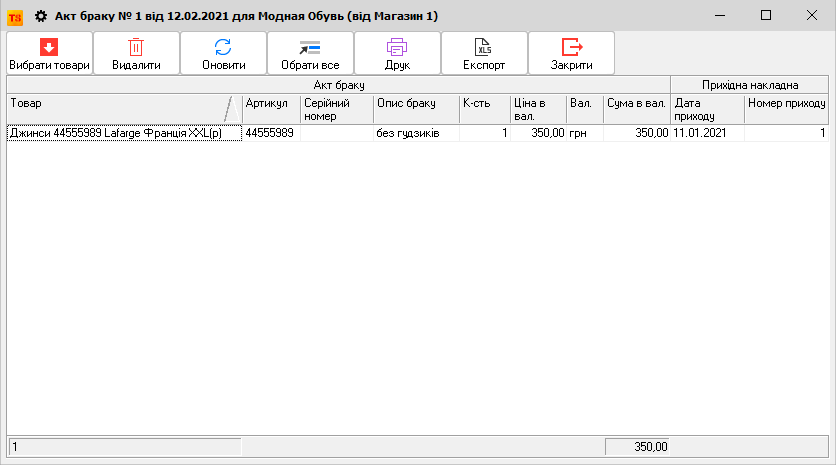
Task: Maximize the Акт браку window
Action: tap(766, 16)
